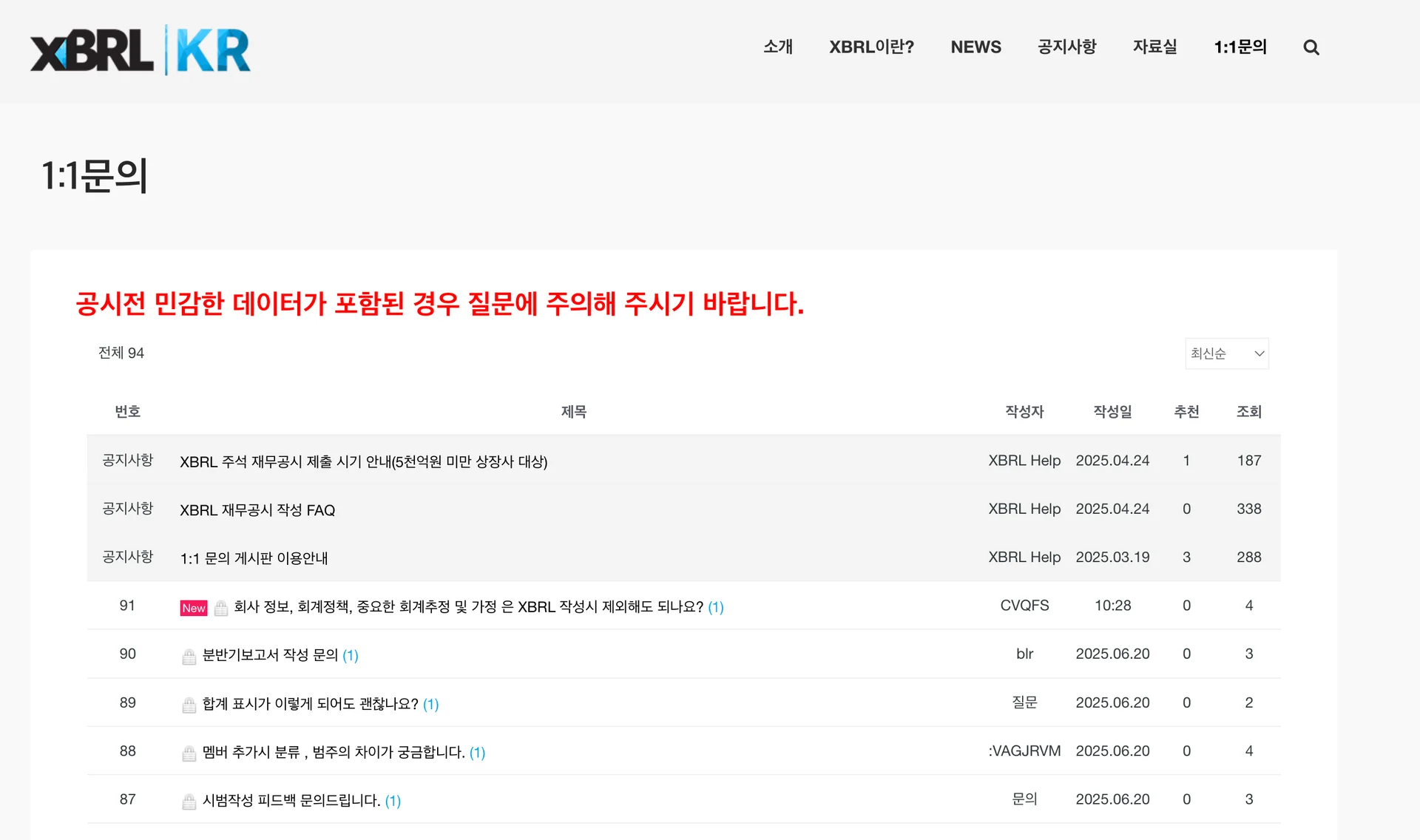Image resolution: width=1420 pixels, height=840 pixels.
Task: Open the 시범작성 피드백 문의드립니다 post
Action: (291, 800)
